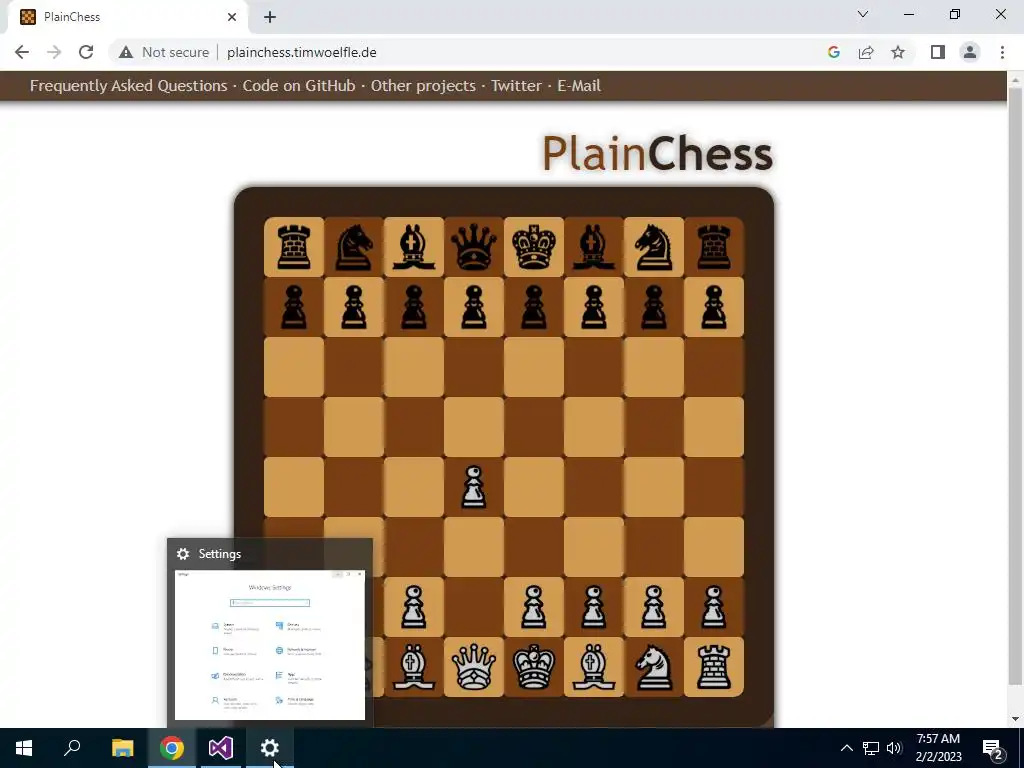Select the black pawn on g7

pos(654,307)
